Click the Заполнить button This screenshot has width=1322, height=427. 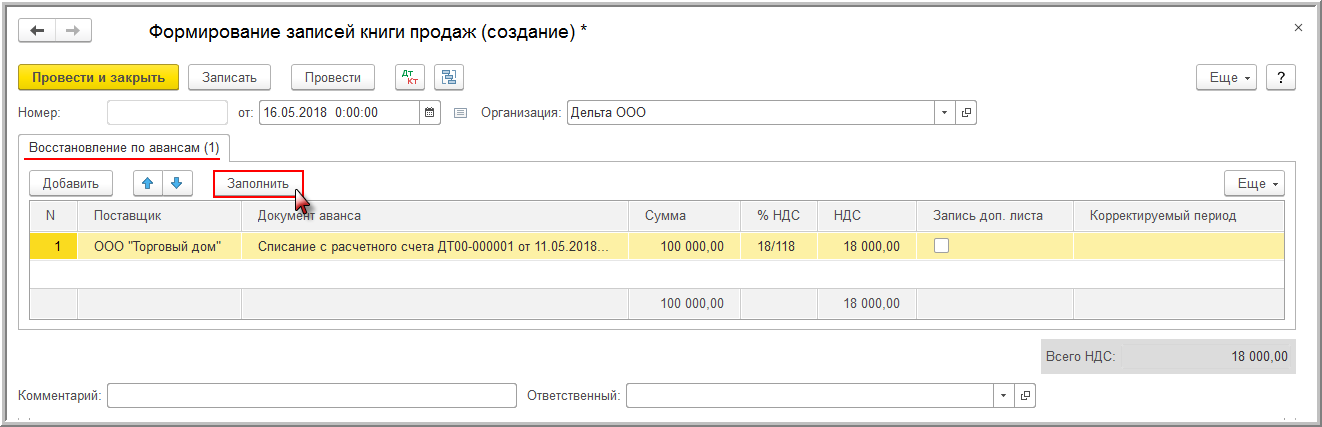[x=258, y=184]
